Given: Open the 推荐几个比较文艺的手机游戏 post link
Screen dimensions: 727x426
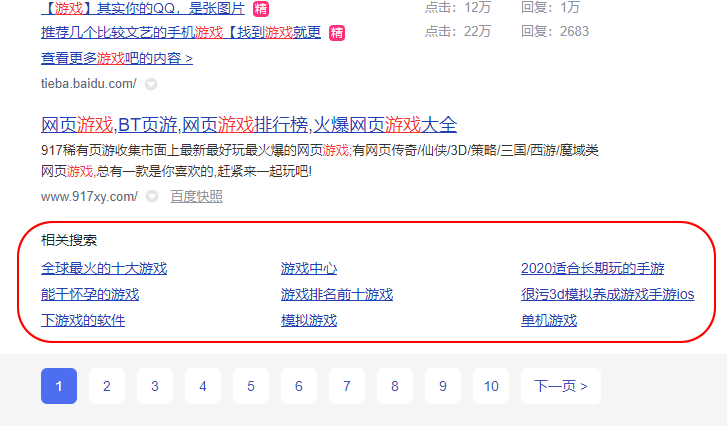Looking at the screenshot, I should [x=181, y=32].
